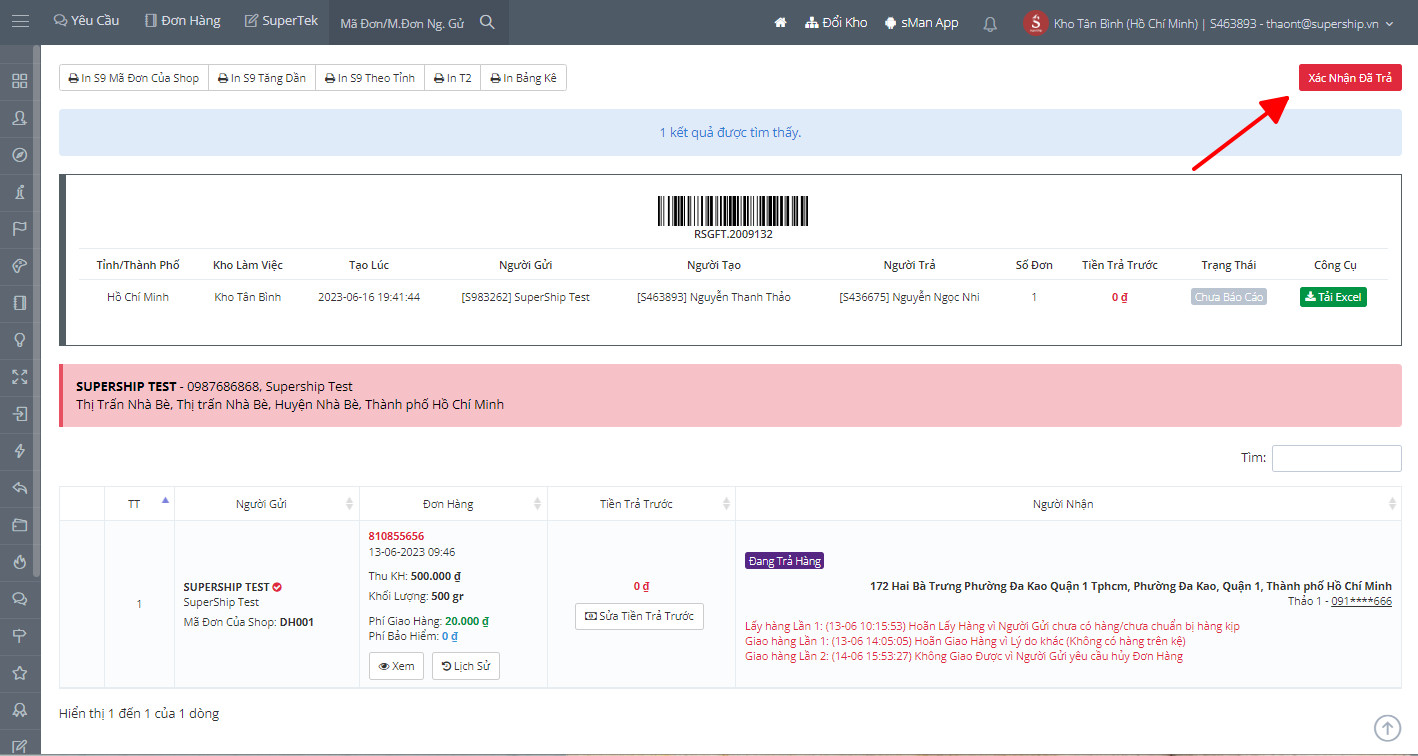Open the sidebar award ribbon icon
1418x756 pixels.
tap(19, 710)
